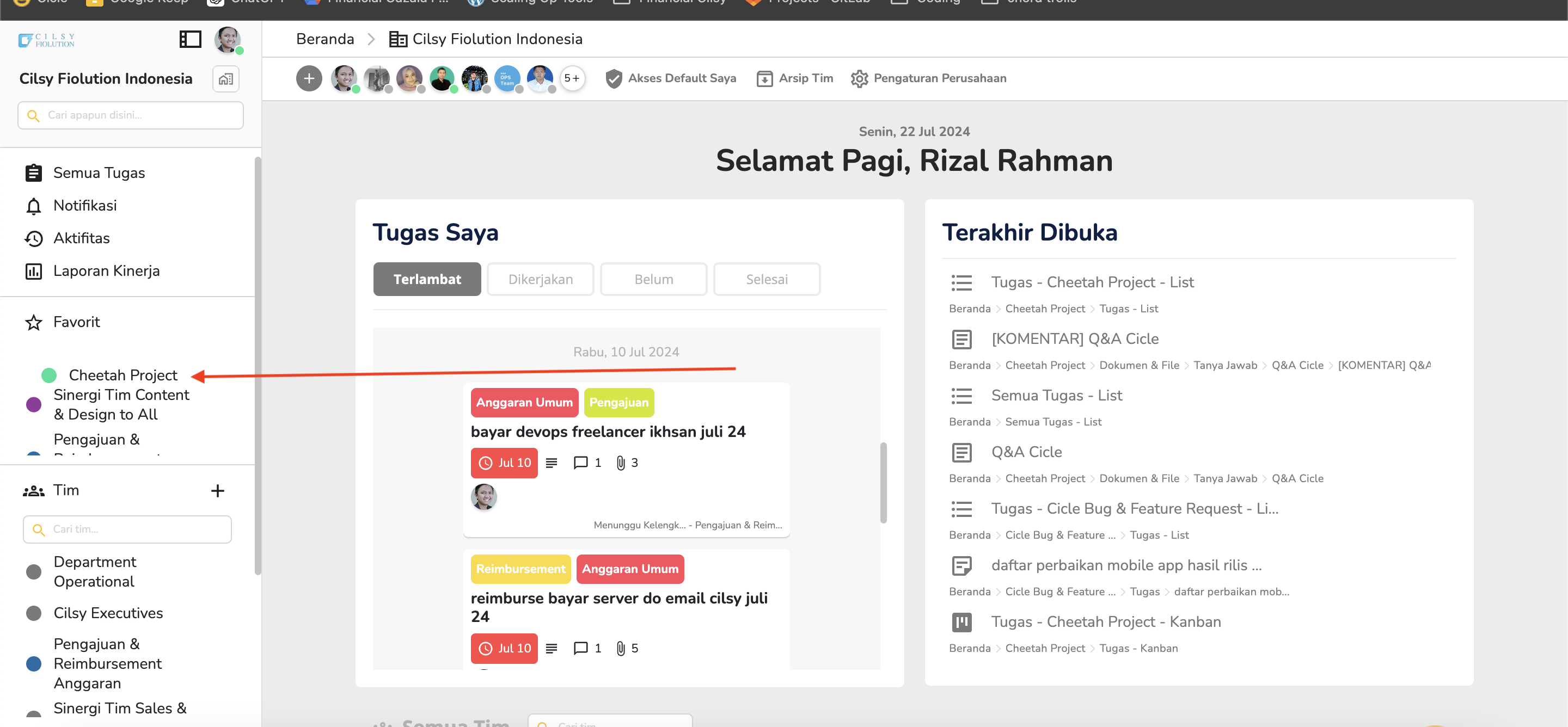The height and width of the screenshot is (727, 1568).
Task: Click the company building icon beside Cilsy Fiolution Indonesia
Action: pyautogui.click(x=226, y=79)
